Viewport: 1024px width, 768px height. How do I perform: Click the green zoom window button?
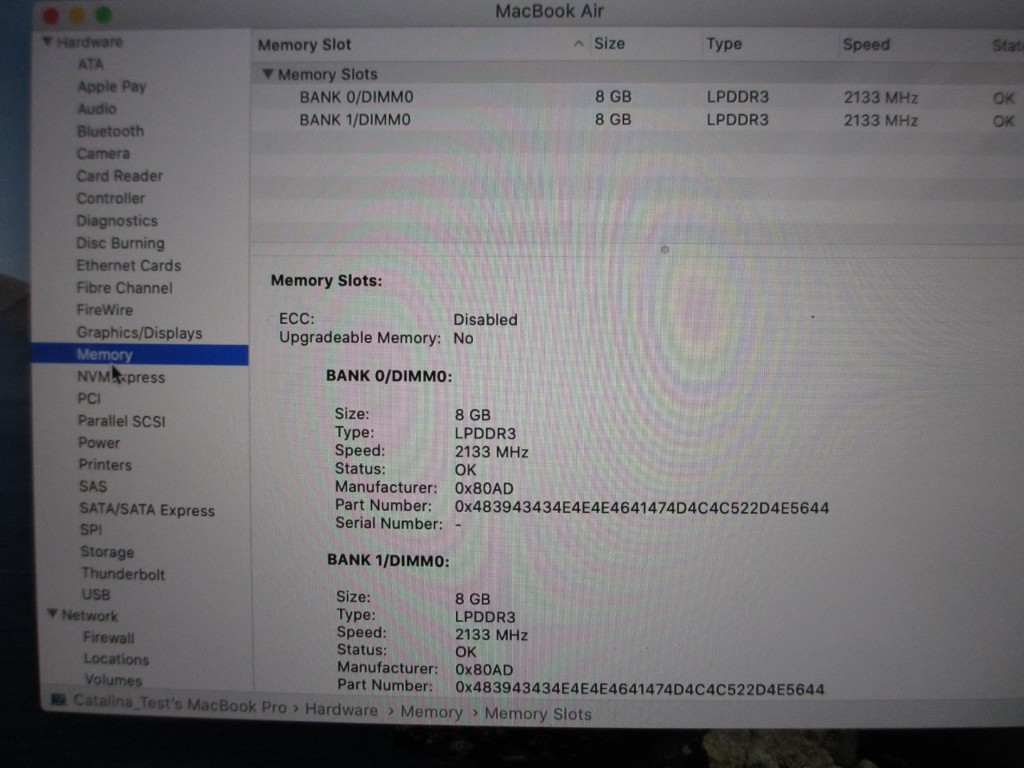click(103, 14)
